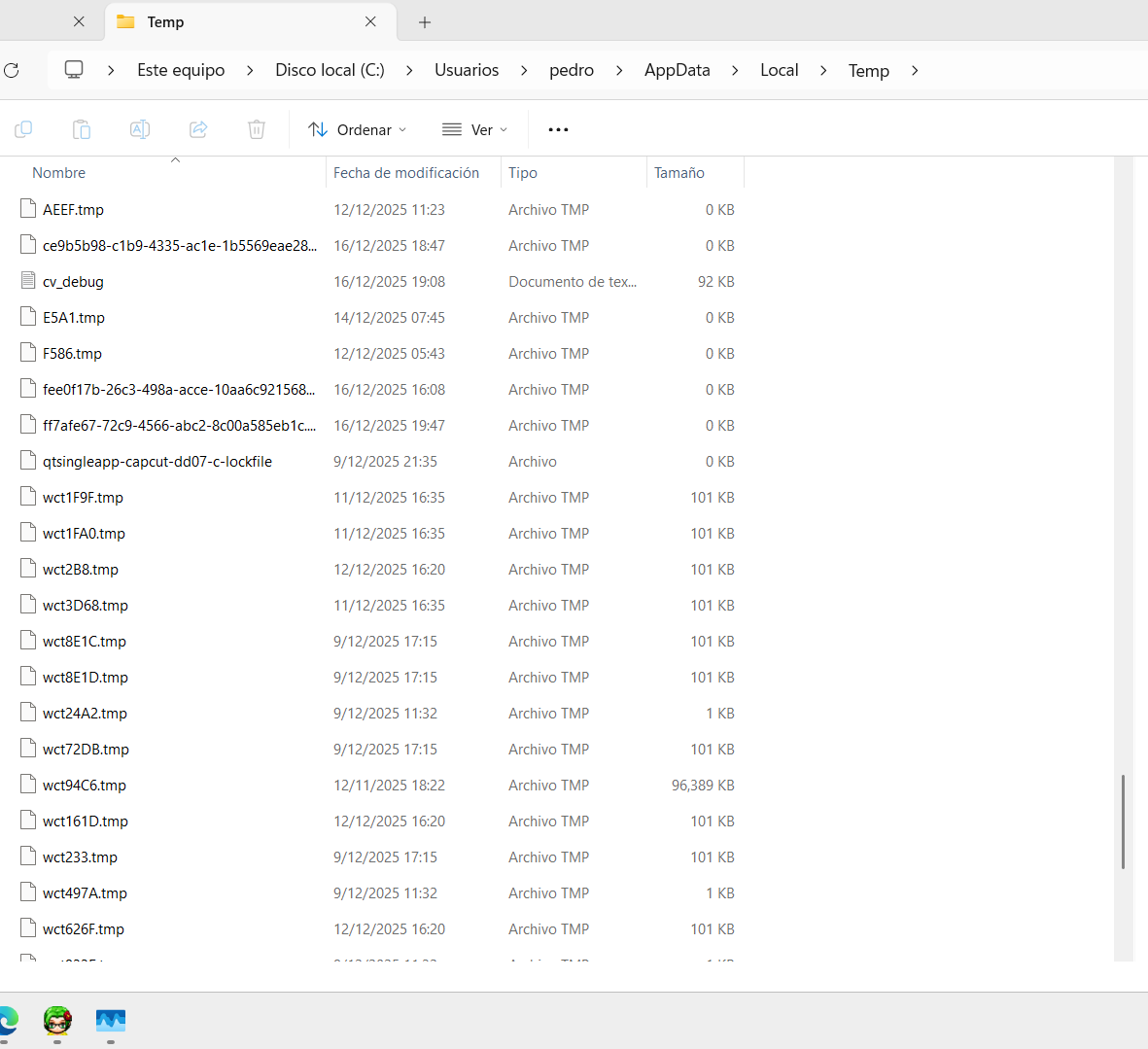The image size is (1148, 1049).
Task: Click the file icon of wct1F9F.tmp
Action: pyautogui.click(x=28, y=497)
